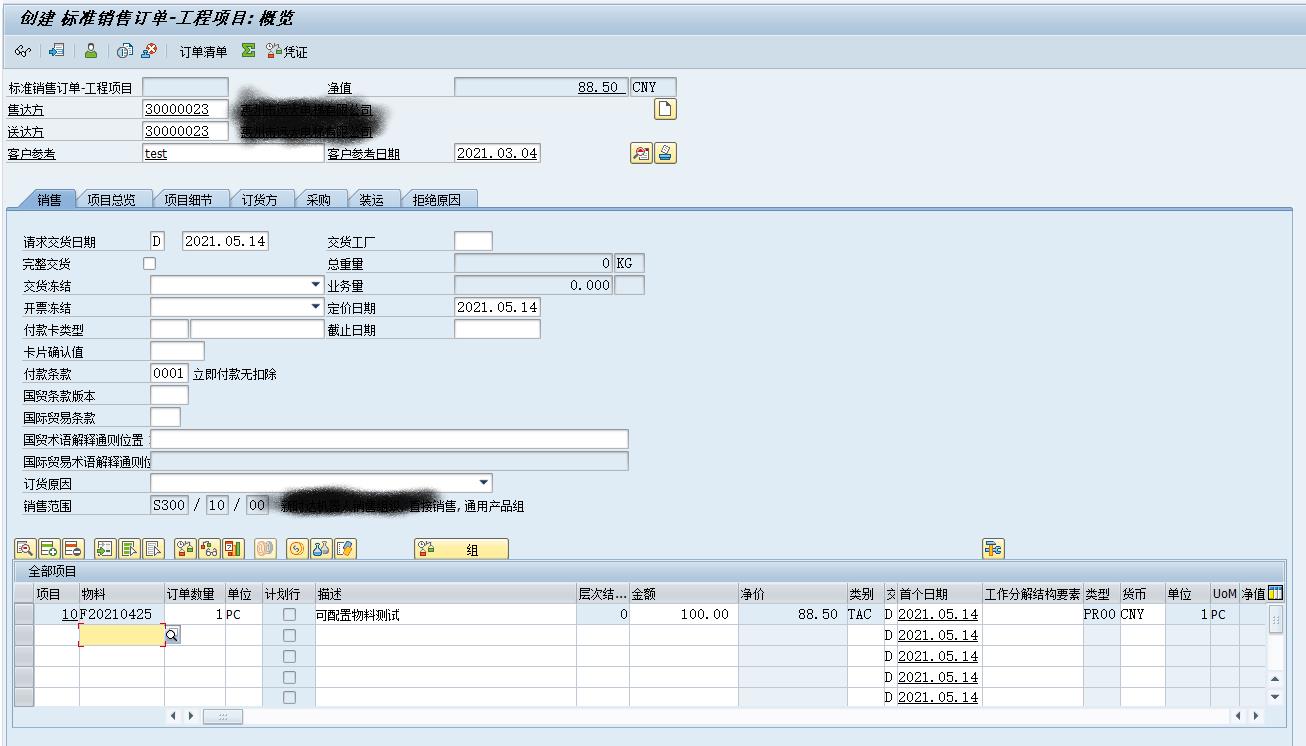The height and width of the screenshot is (746, 1306).
Task: Click the 请求交货日期 date field 2021.05.14
Action: click(x=225, y=241)
